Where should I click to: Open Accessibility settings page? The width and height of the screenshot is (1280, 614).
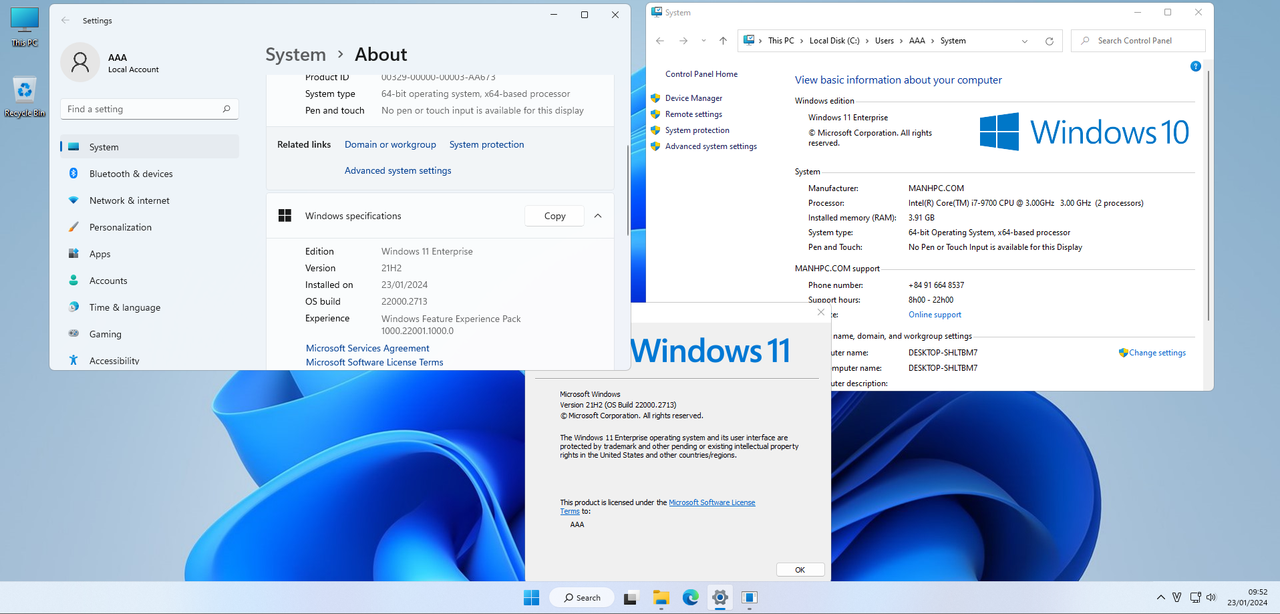click(x=150, y=360)
